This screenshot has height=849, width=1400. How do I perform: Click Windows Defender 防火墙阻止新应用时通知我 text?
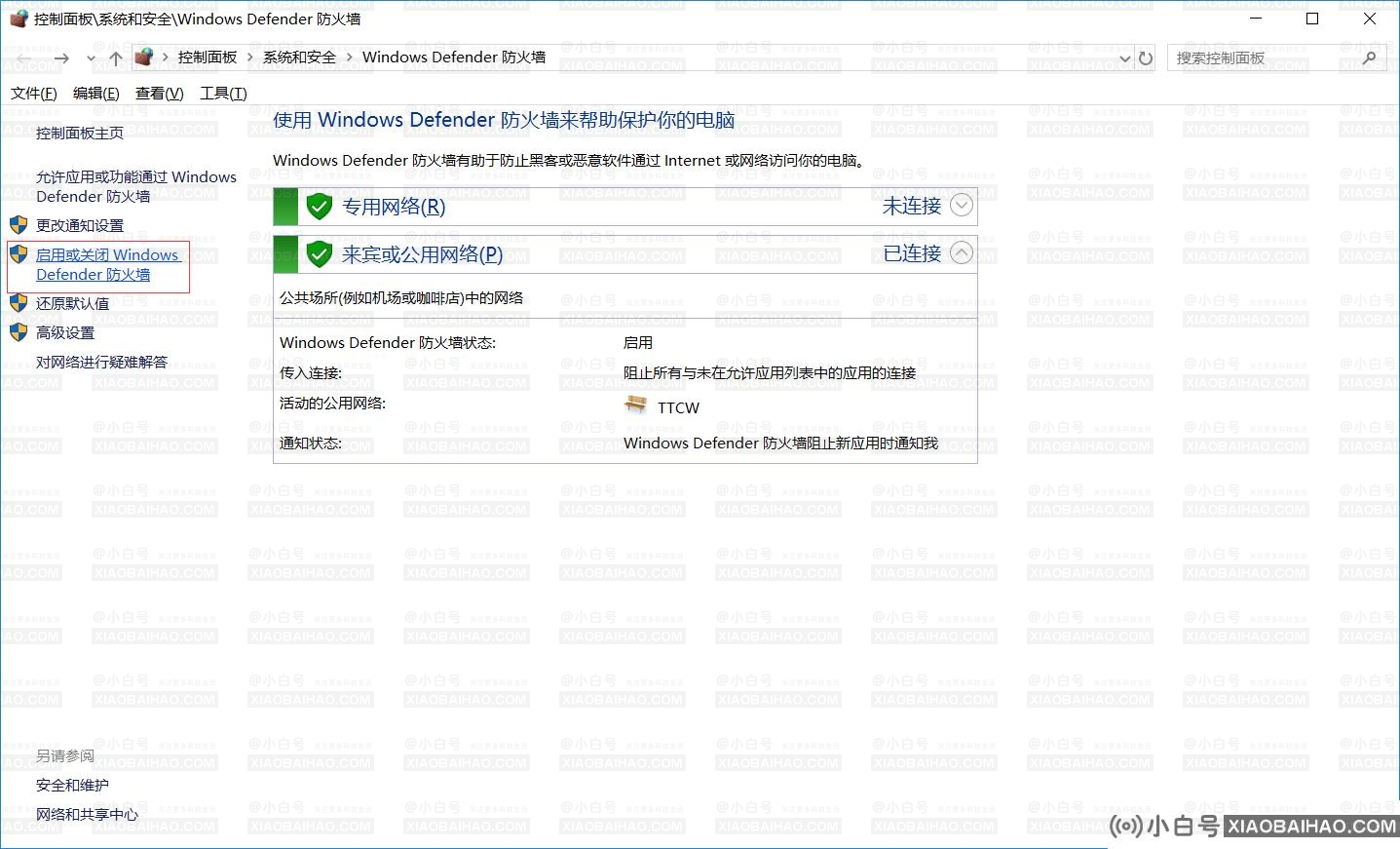tap(781, 444)
